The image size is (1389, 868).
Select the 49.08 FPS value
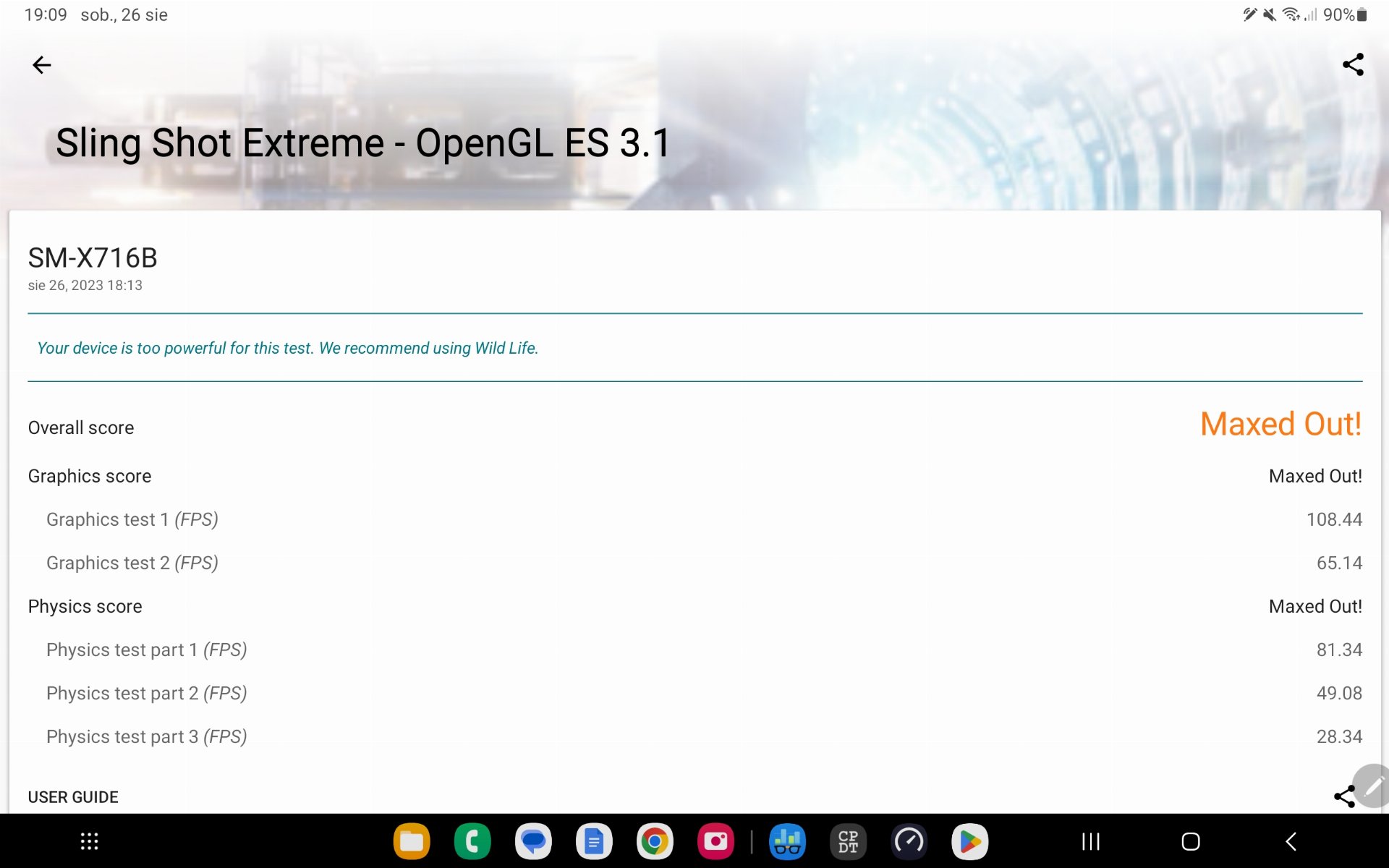(x=1339, y=693)
